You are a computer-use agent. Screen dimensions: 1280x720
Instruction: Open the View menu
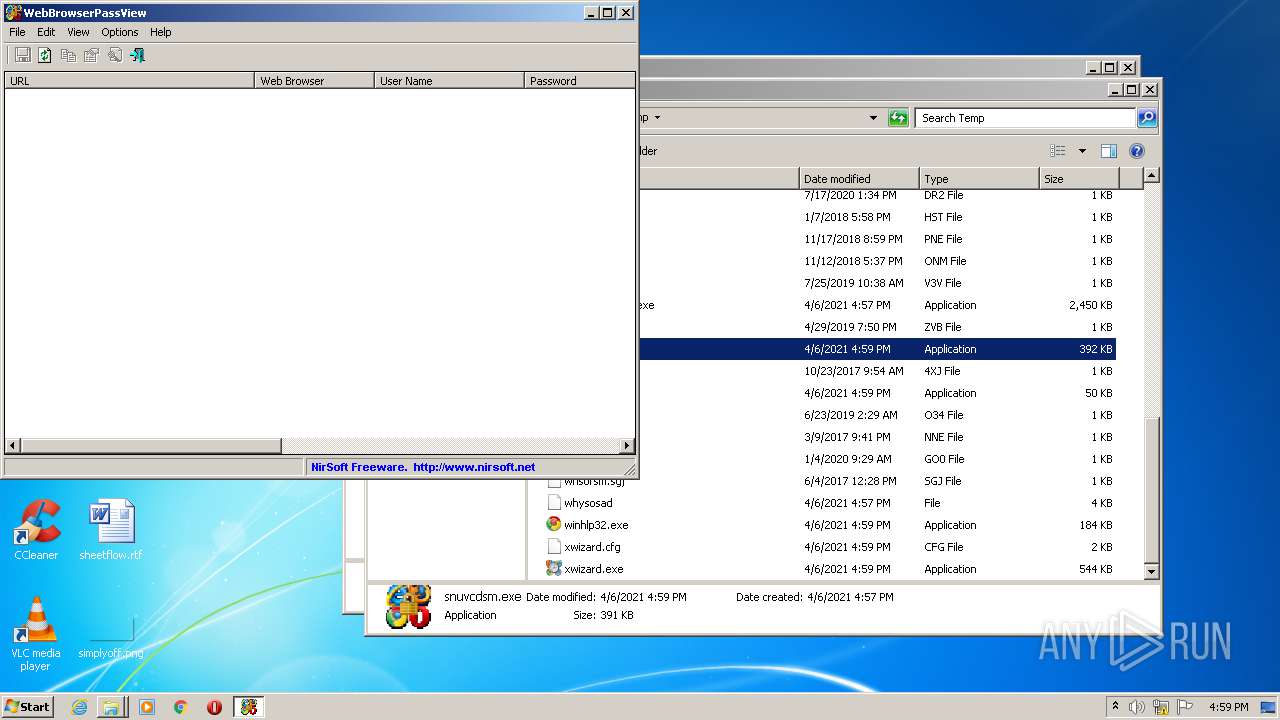coord(78,32)
